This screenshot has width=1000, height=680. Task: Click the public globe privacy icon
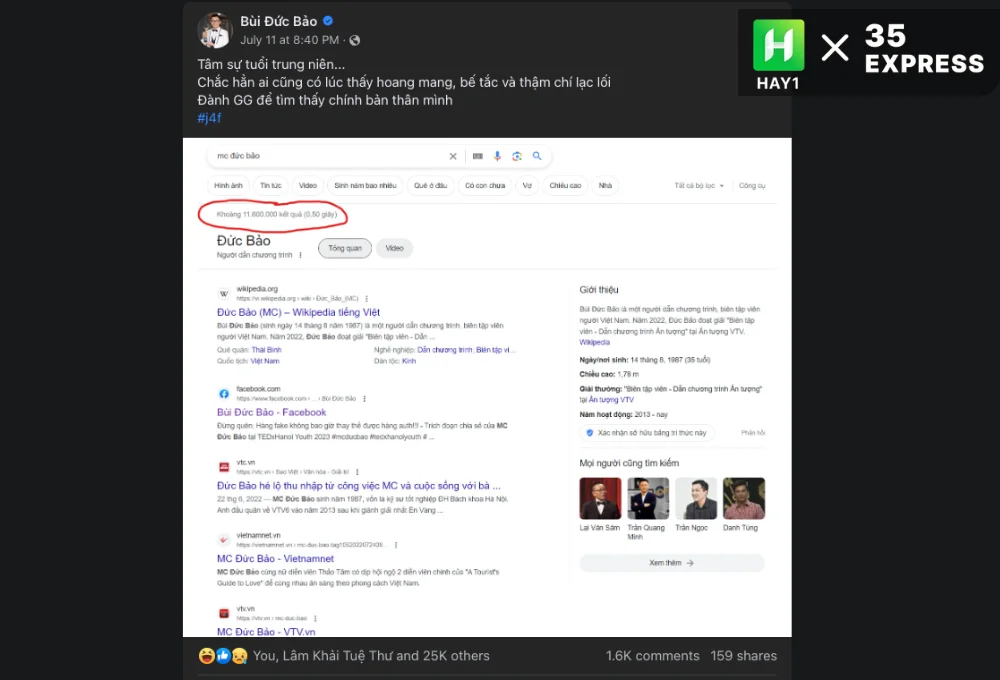355,40
